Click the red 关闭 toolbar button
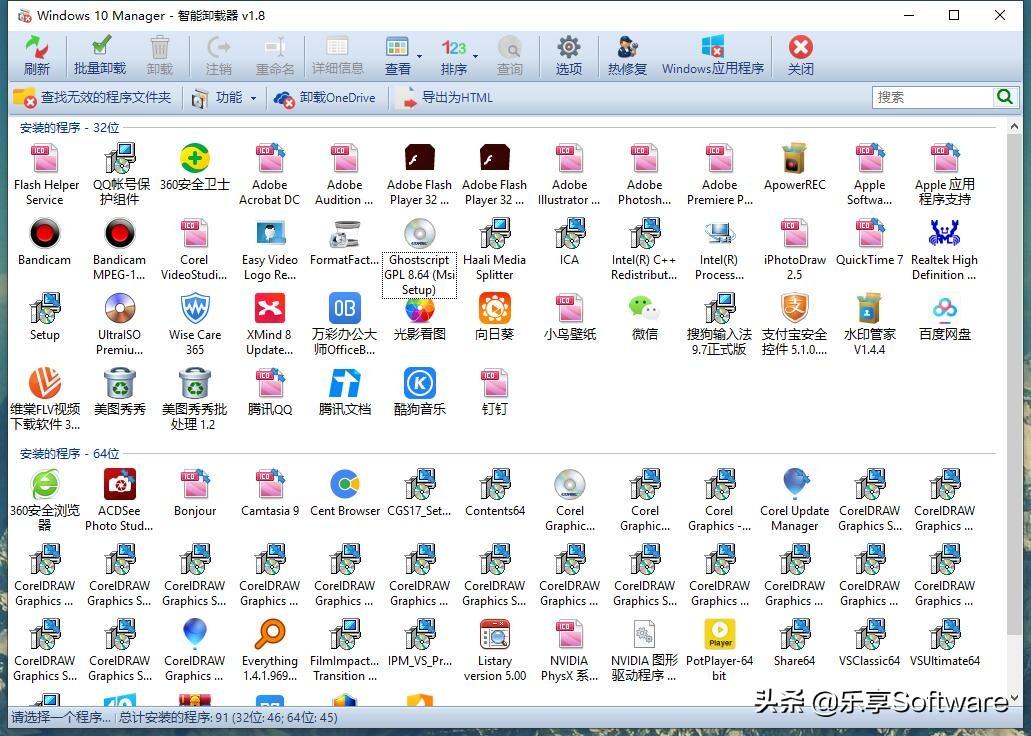The image size is (1031, 736). (800, 55)
